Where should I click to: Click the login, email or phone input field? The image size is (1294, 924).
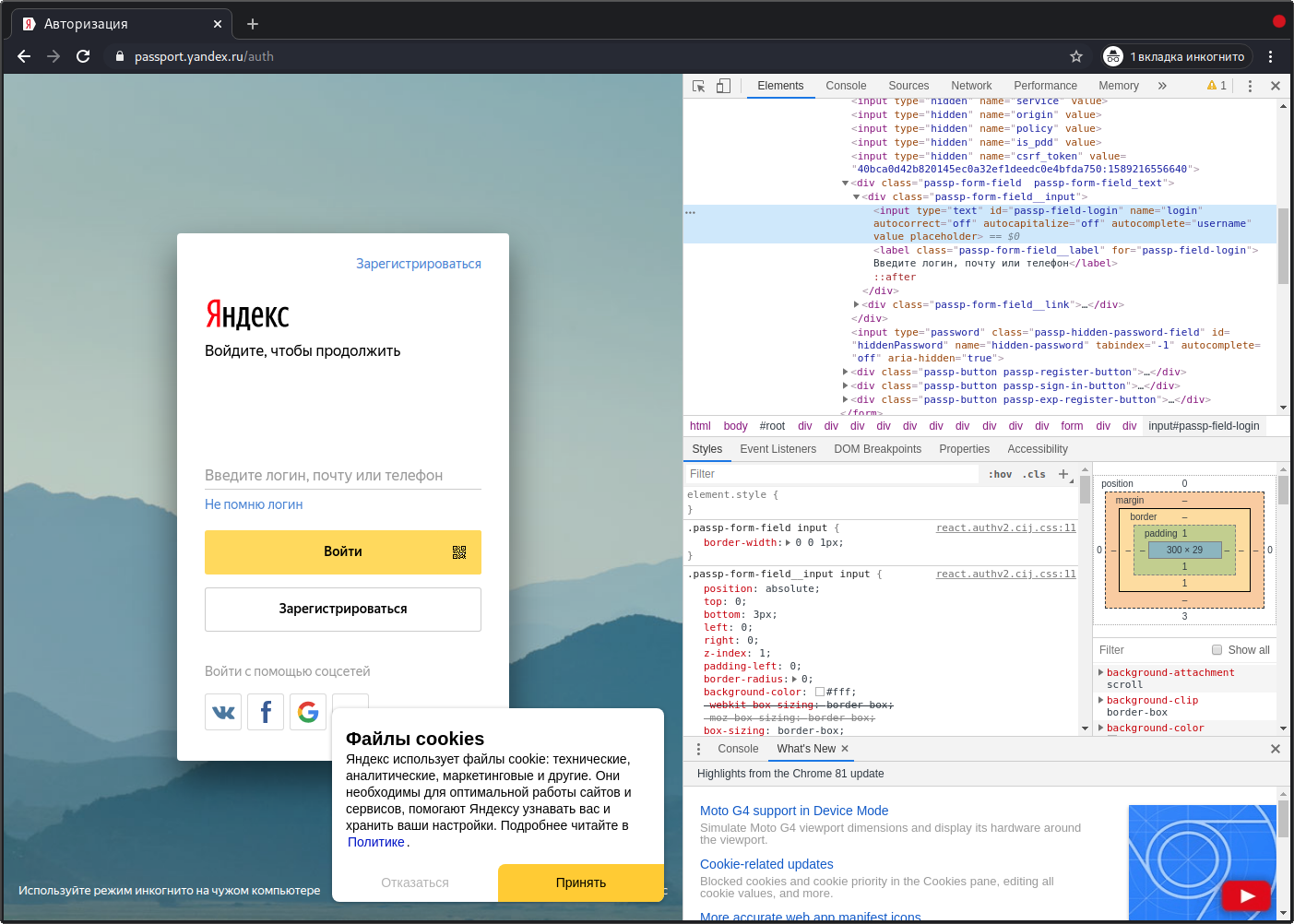(343, 476)
